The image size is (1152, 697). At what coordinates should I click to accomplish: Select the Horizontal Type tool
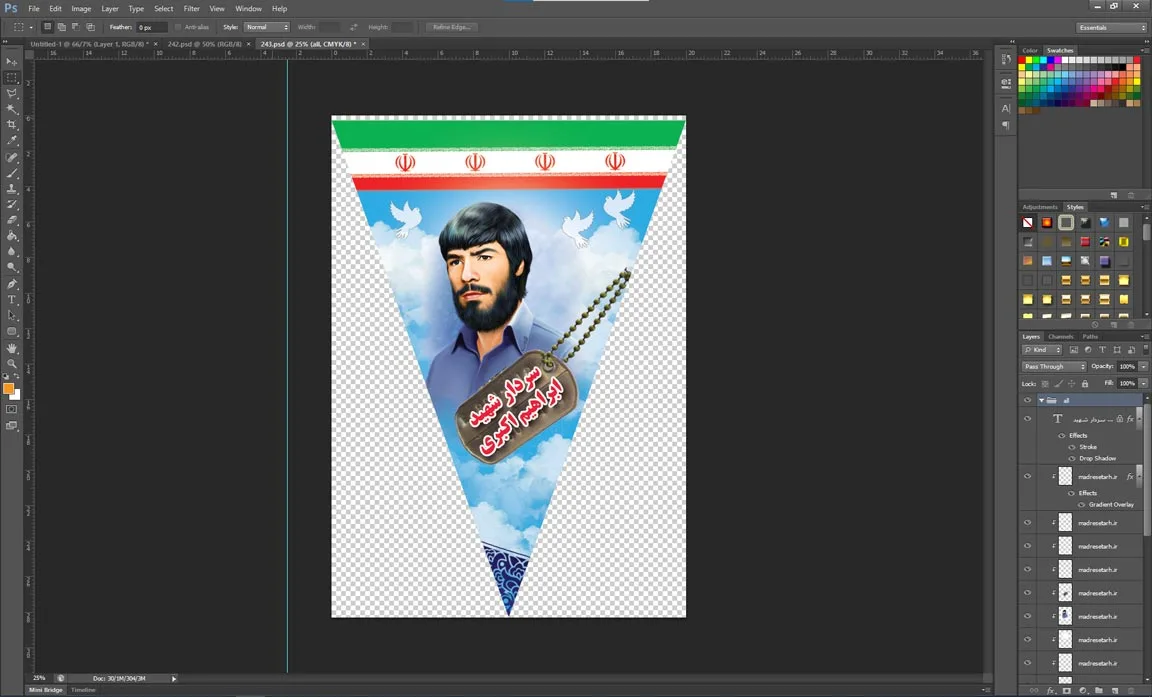[12, 300]
